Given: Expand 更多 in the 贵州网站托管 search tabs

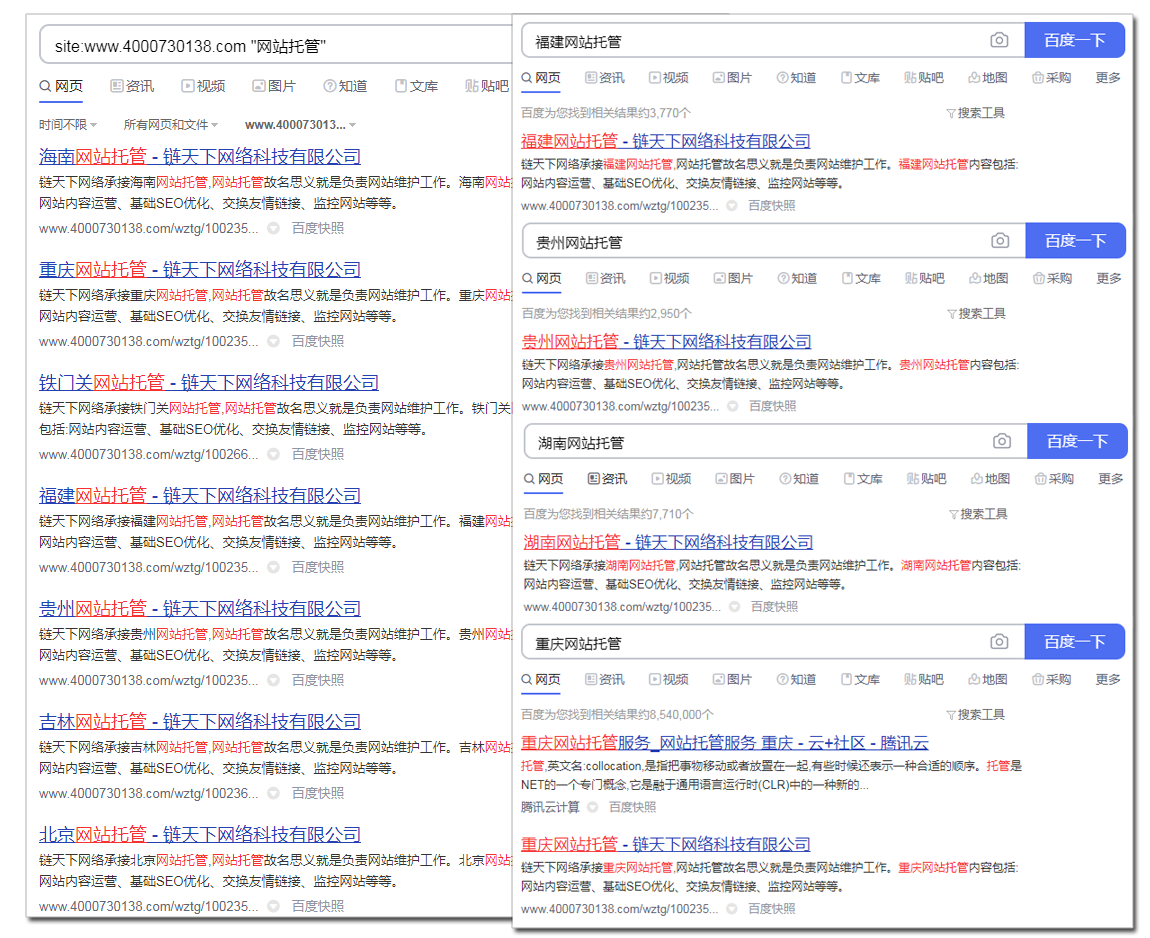Looking at the screenshot, I should click(x=1108, y=278).
